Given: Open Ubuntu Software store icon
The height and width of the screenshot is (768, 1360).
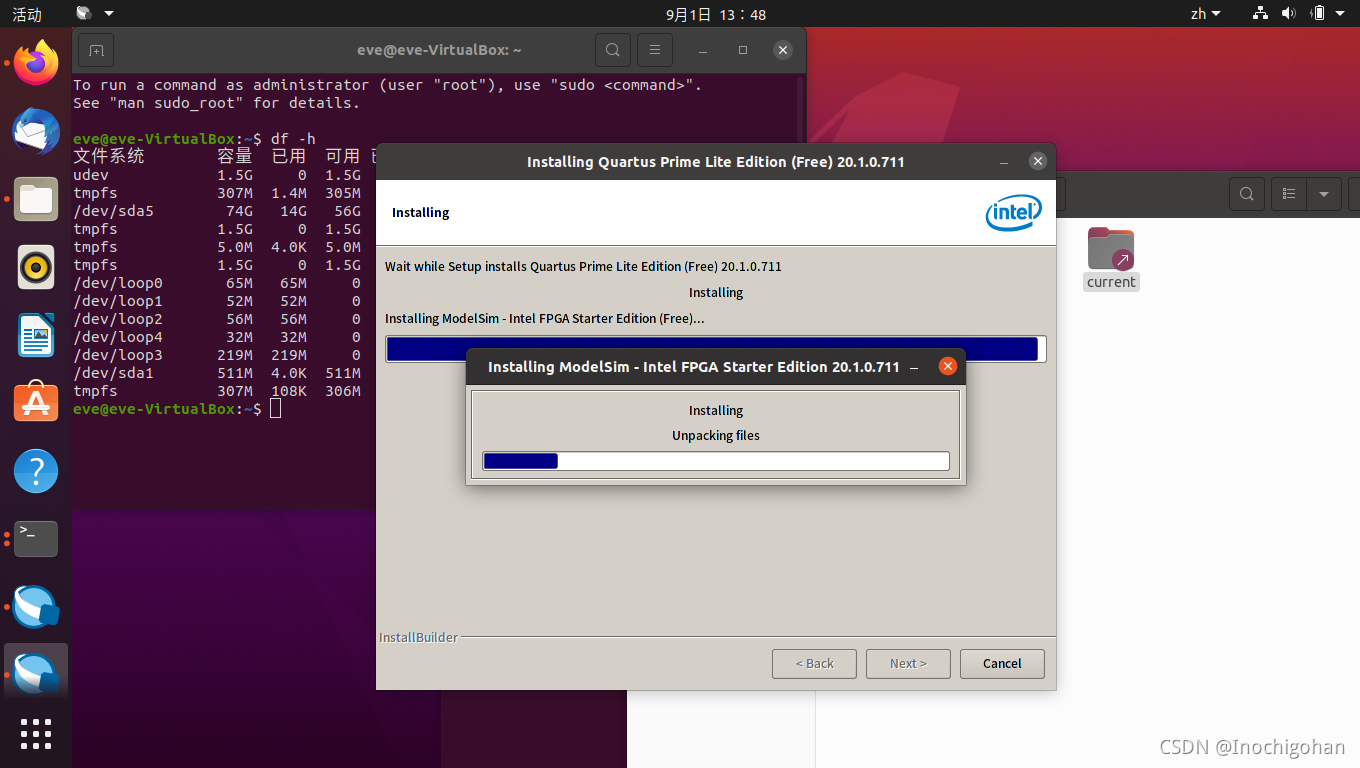Looking at the screenshot, I should [36, 402].
